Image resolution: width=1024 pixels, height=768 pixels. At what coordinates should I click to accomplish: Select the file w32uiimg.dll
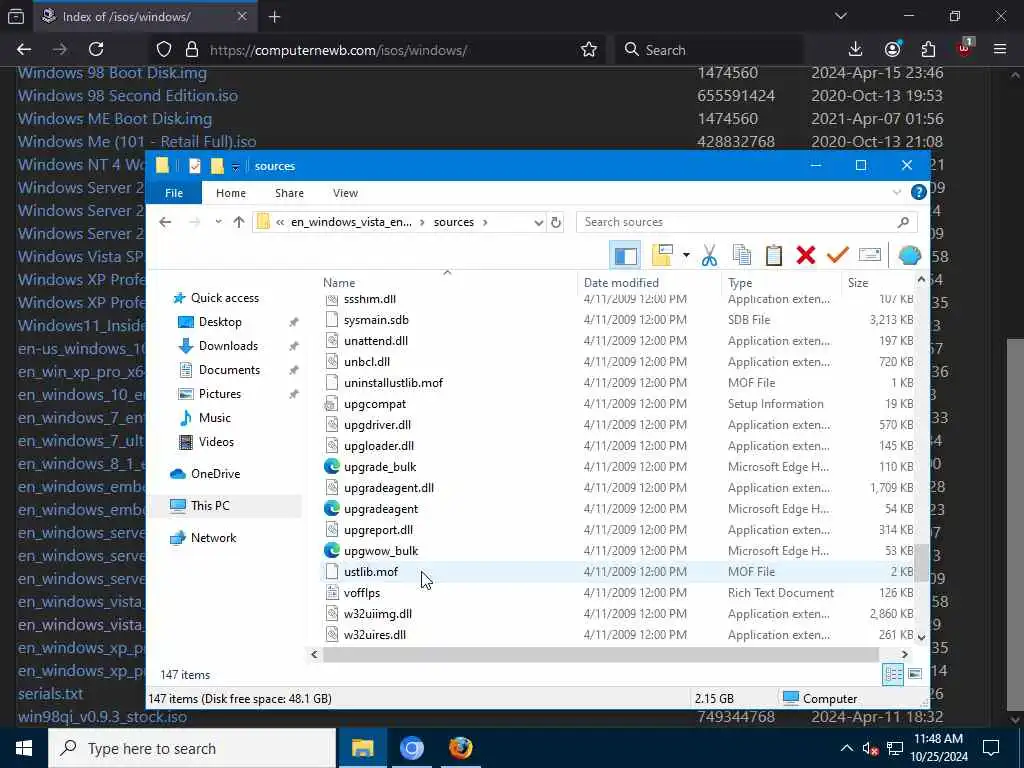[x=377, y=614]
